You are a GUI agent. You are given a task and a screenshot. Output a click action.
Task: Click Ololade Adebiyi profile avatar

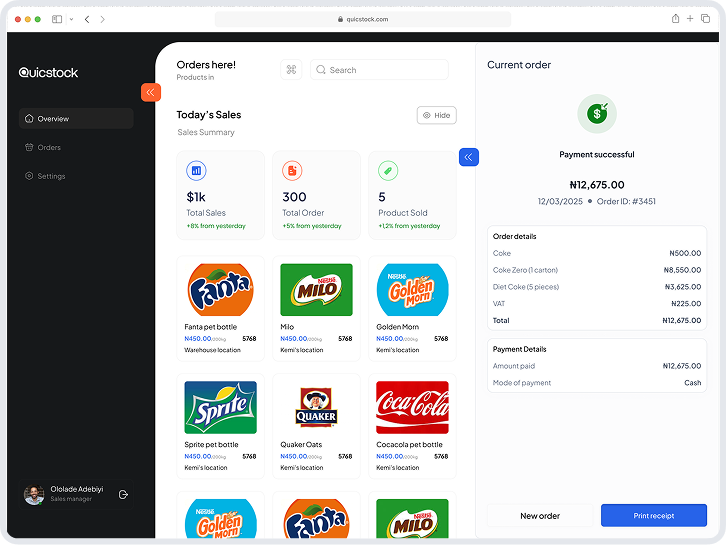point(34,495)
